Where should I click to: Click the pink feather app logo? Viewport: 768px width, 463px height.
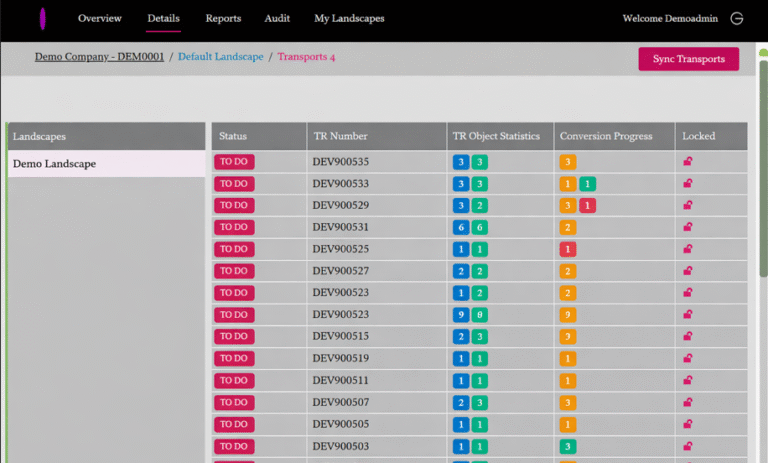pos(43,19)
